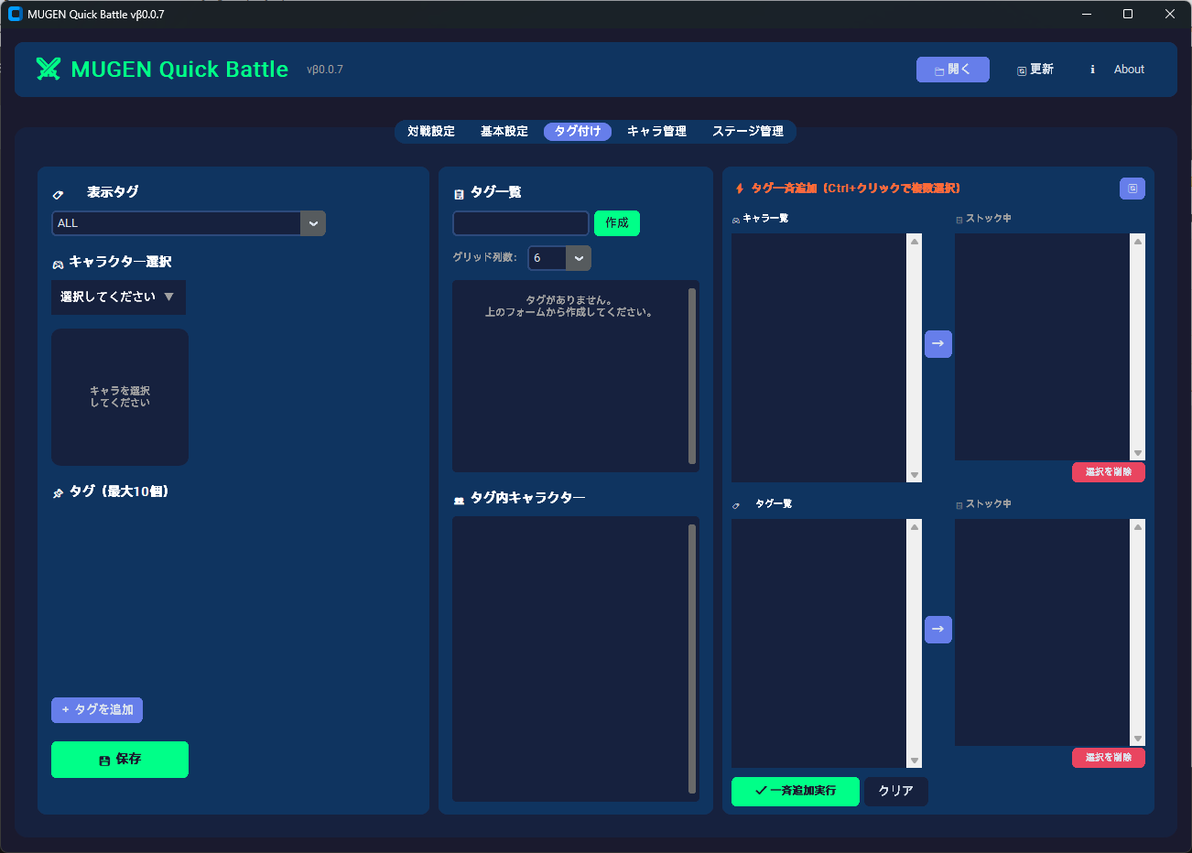
Task: Switch to 対戦設定 tab
Action: click(x=431, y=132)
